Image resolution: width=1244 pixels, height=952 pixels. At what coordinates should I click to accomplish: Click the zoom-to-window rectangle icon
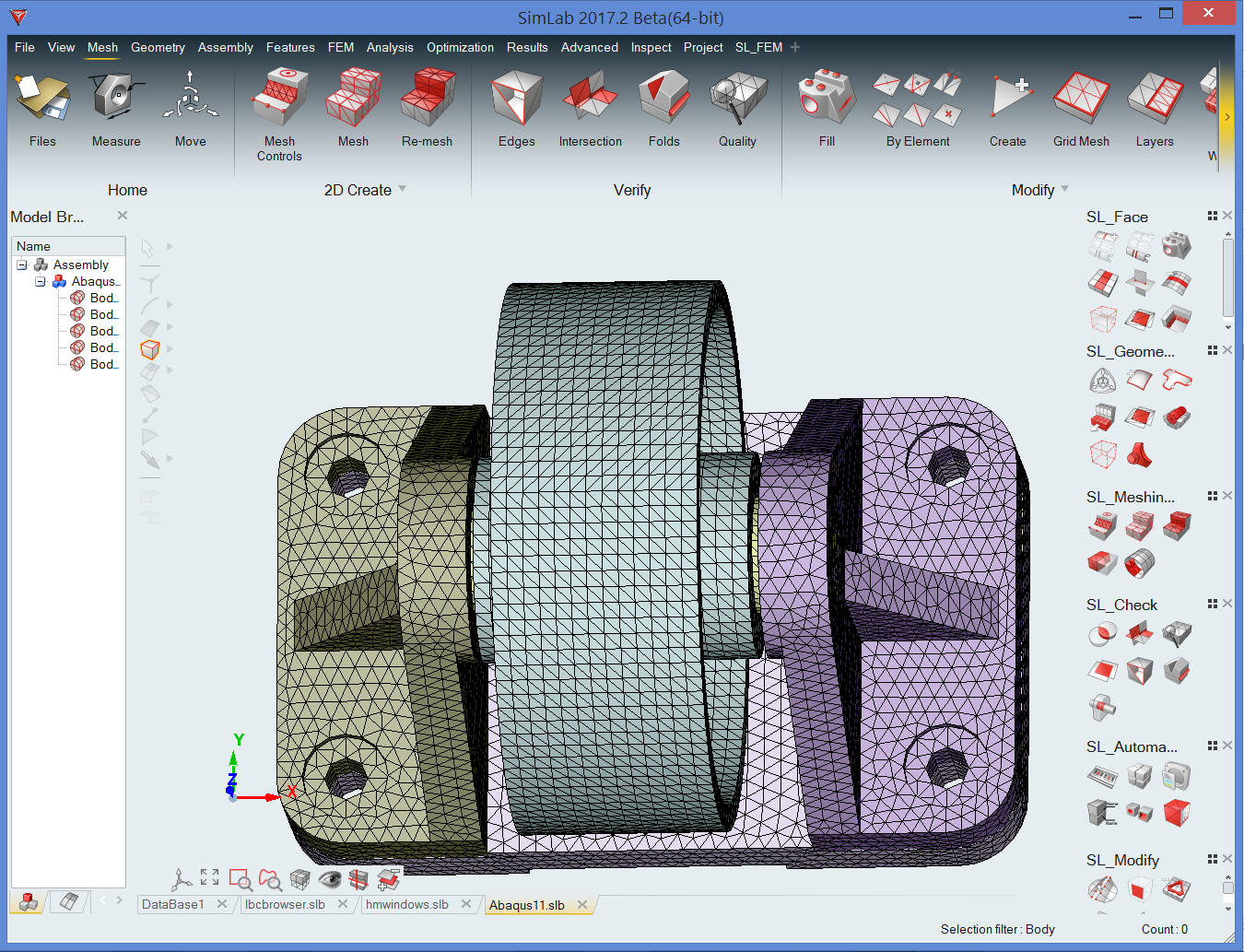coord(241,879)
